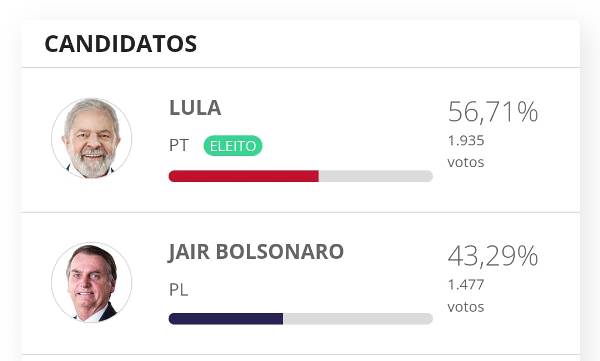Click the 56,71% percentage figure
The height and width of the screenshot is (361, 600).
[x=493, y=112]
